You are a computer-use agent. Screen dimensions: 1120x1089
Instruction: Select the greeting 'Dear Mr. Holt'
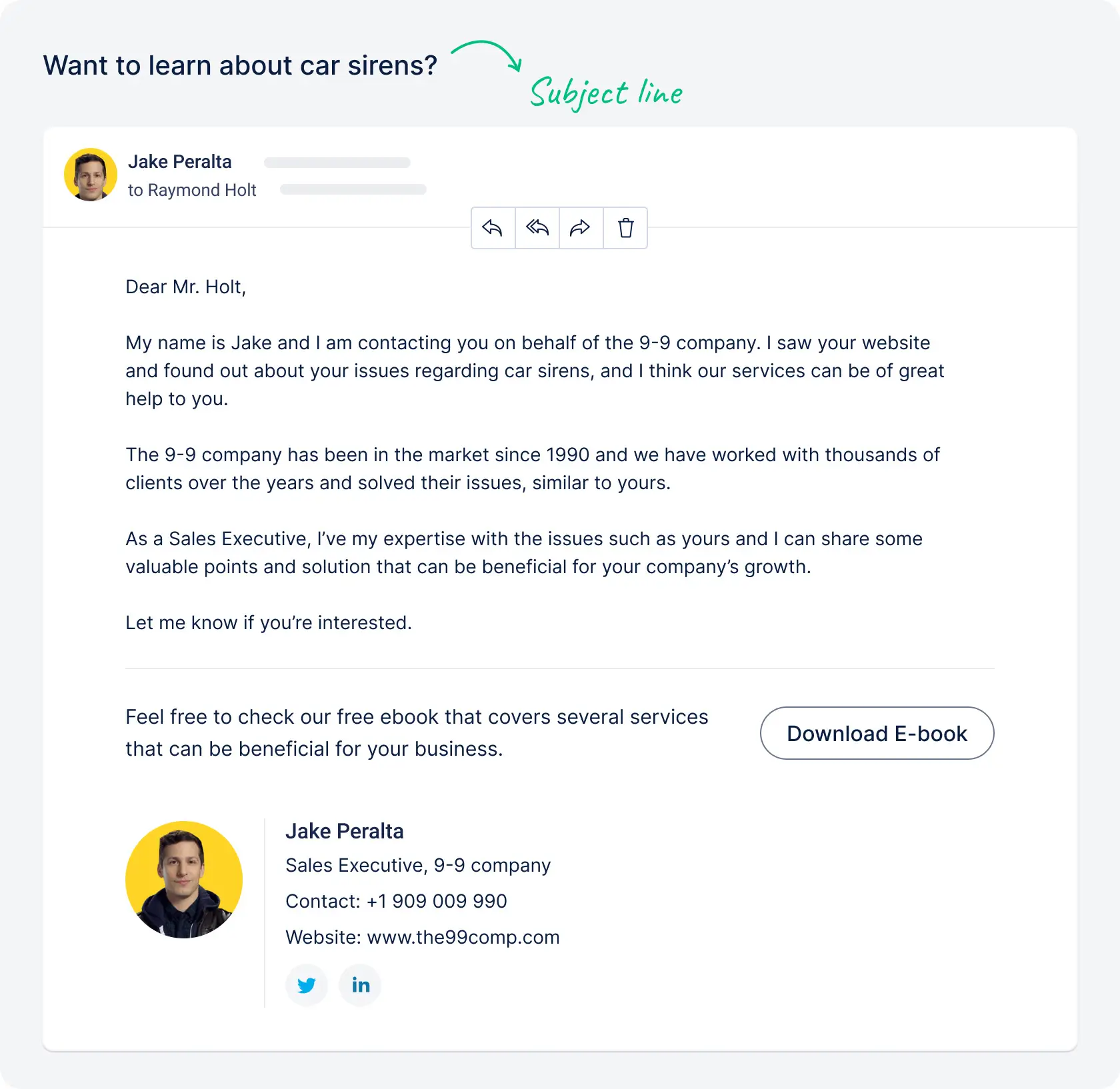pyautogui.click(x=185, y=286)
